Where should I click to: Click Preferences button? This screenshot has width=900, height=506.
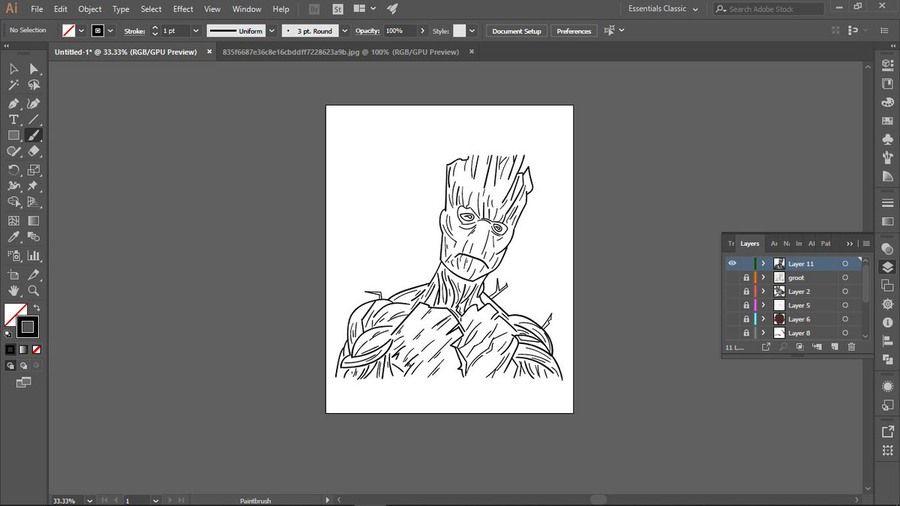573,31
